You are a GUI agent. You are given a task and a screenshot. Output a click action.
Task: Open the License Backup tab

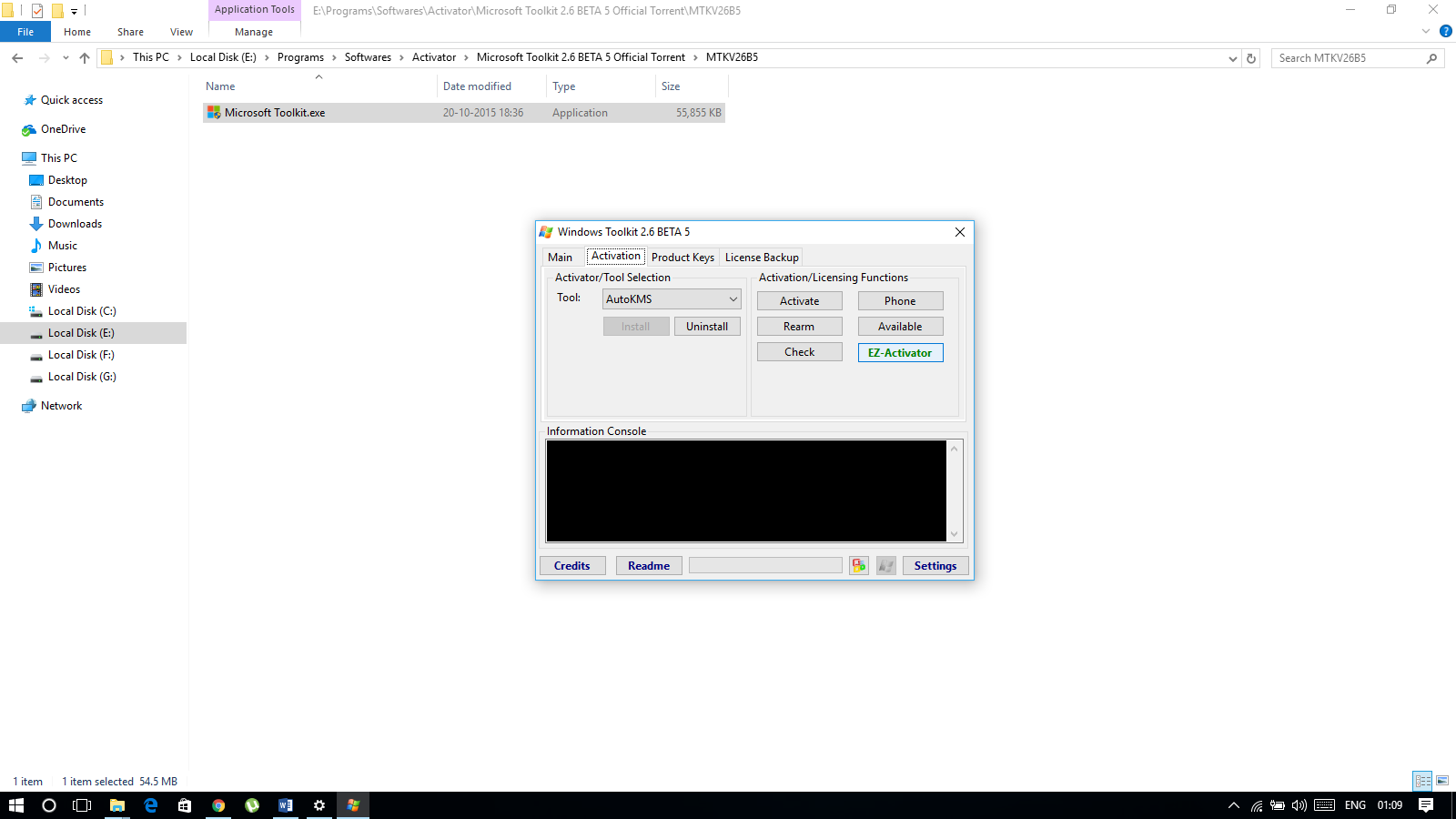(762, 258)
